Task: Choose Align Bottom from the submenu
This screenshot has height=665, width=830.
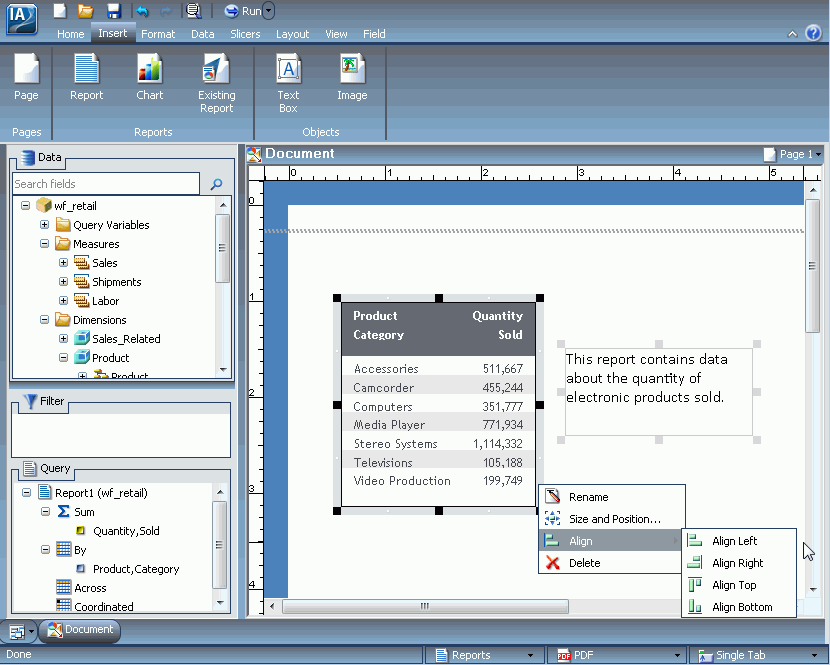Action: pyautogui.click(x=739, y=607)
